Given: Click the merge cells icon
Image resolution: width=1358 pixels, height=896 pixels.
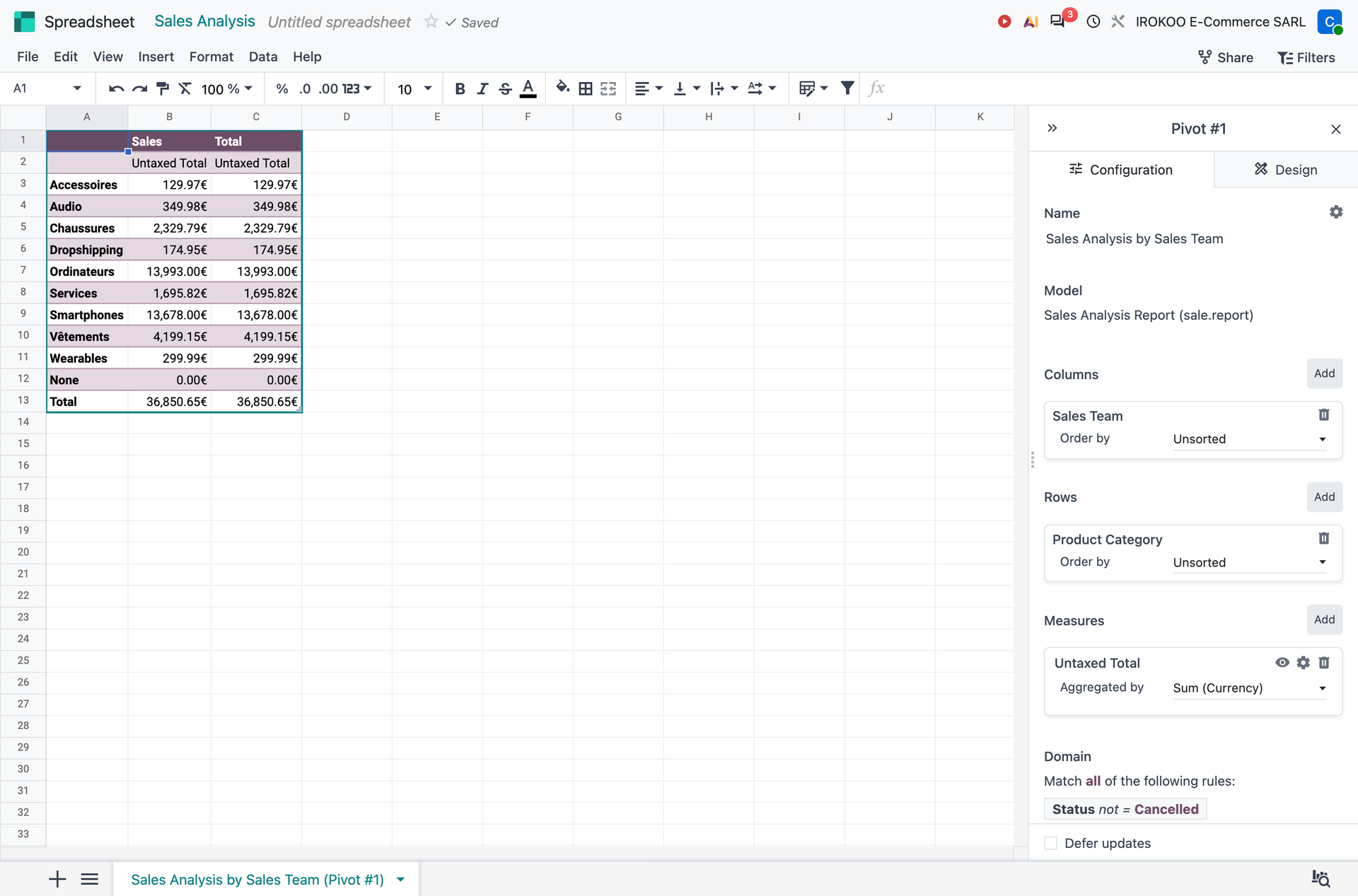Looking at the screenshot, I should pyautogui.click(x=608, y=88).
